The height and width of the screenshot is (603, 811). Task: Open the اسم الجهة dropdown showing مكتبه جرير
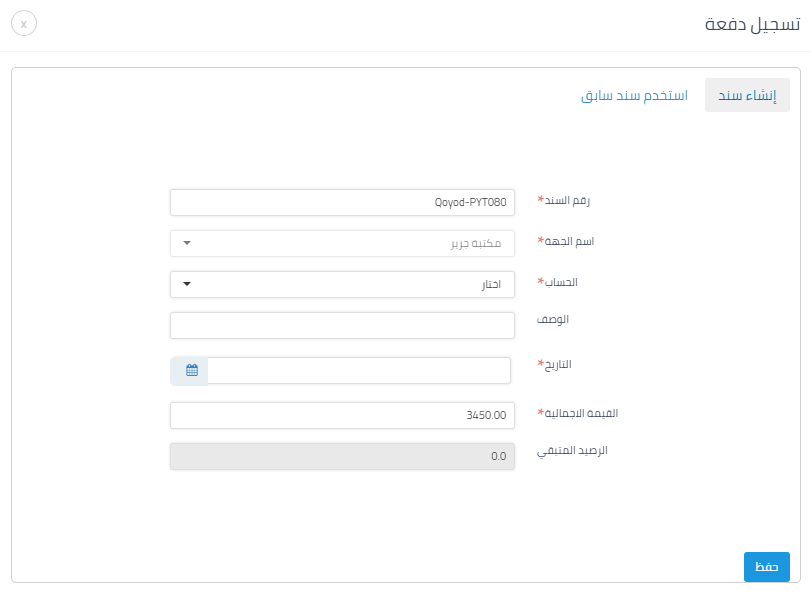[342, 241]
